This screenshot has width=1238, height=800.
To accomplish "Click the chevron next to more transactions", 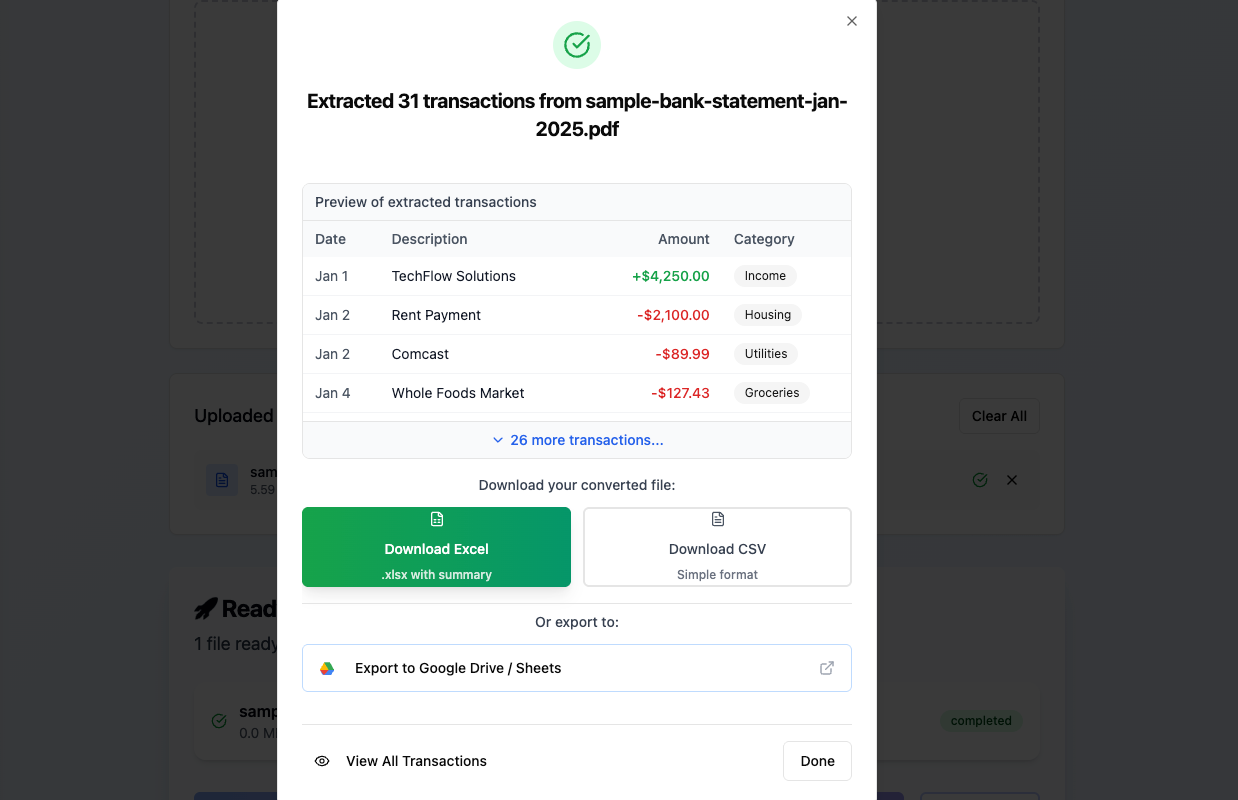I will [x=498, y=440].
